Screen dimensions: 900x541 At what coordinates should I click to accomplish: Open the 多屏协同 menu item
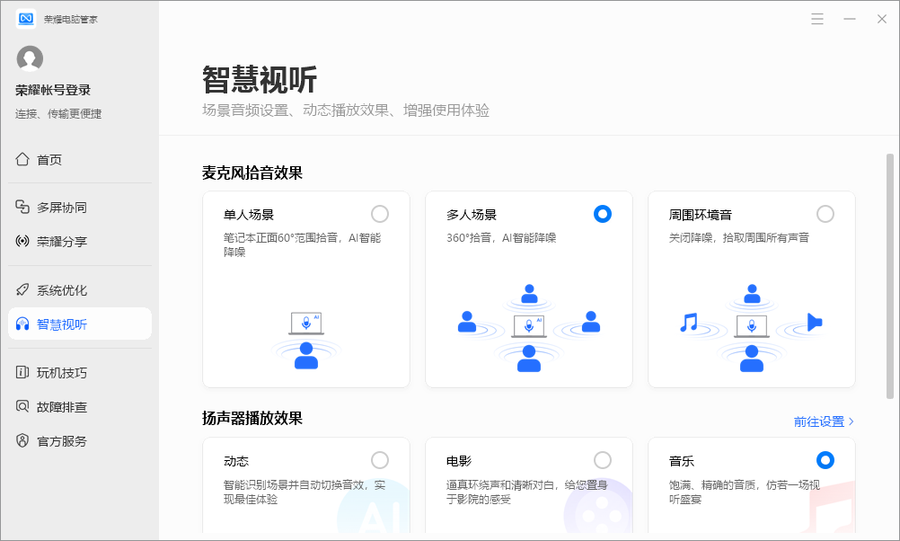[80, 207]
